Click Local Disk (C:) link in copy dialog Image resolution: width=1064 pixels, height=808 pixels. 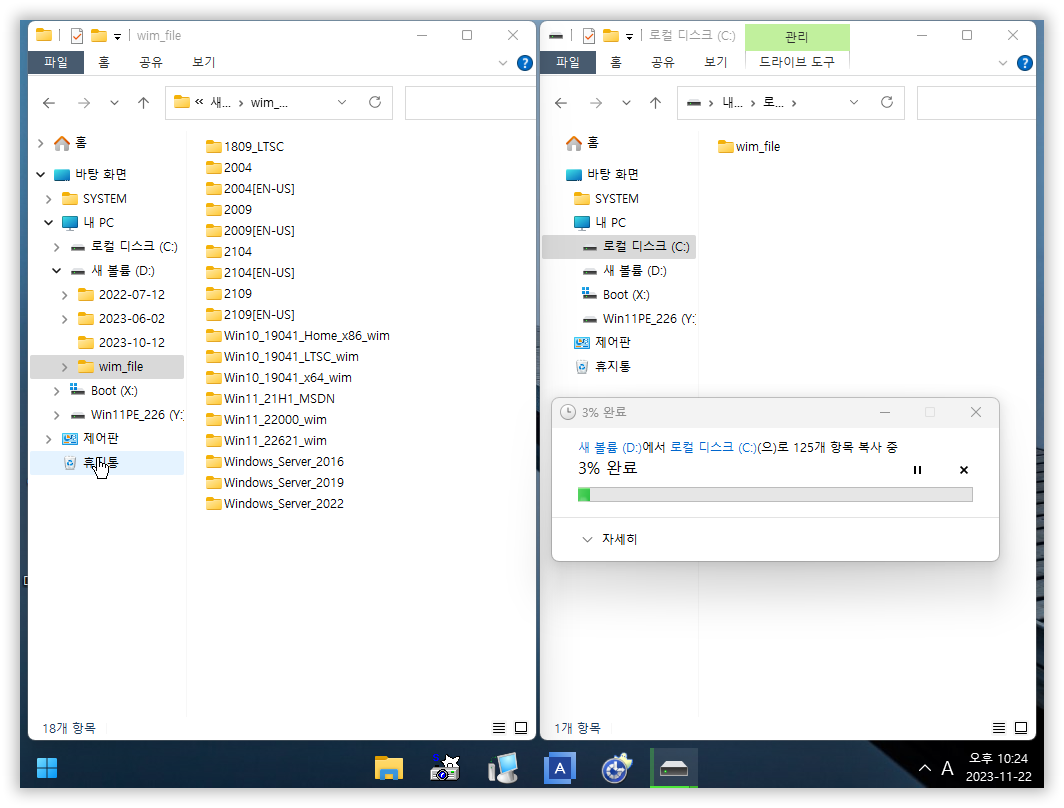tap(712, 447)
